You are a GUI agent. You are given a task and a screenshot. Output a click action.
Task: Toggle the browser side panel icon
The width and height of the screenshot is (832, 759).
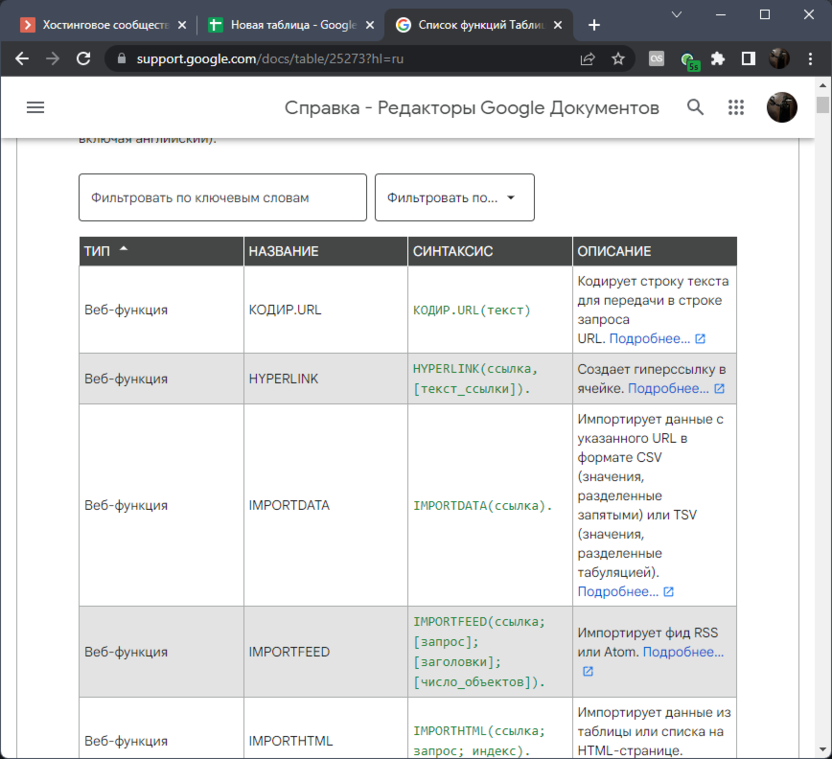point(748,59)
